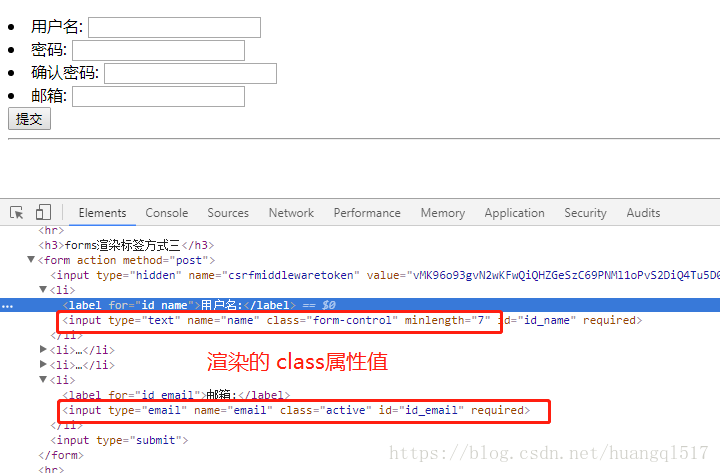Focus the 密码 input field

click(x=158, y=50)
